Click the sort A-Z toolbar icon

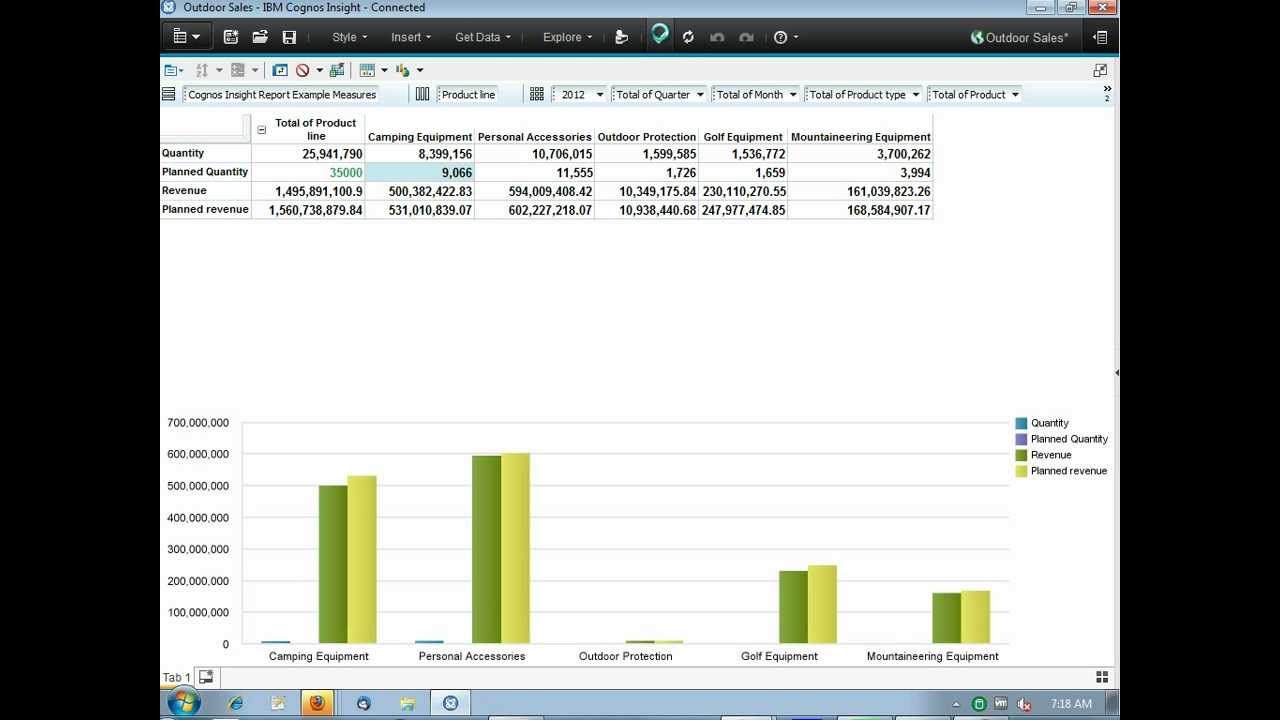tap(202, 70)
